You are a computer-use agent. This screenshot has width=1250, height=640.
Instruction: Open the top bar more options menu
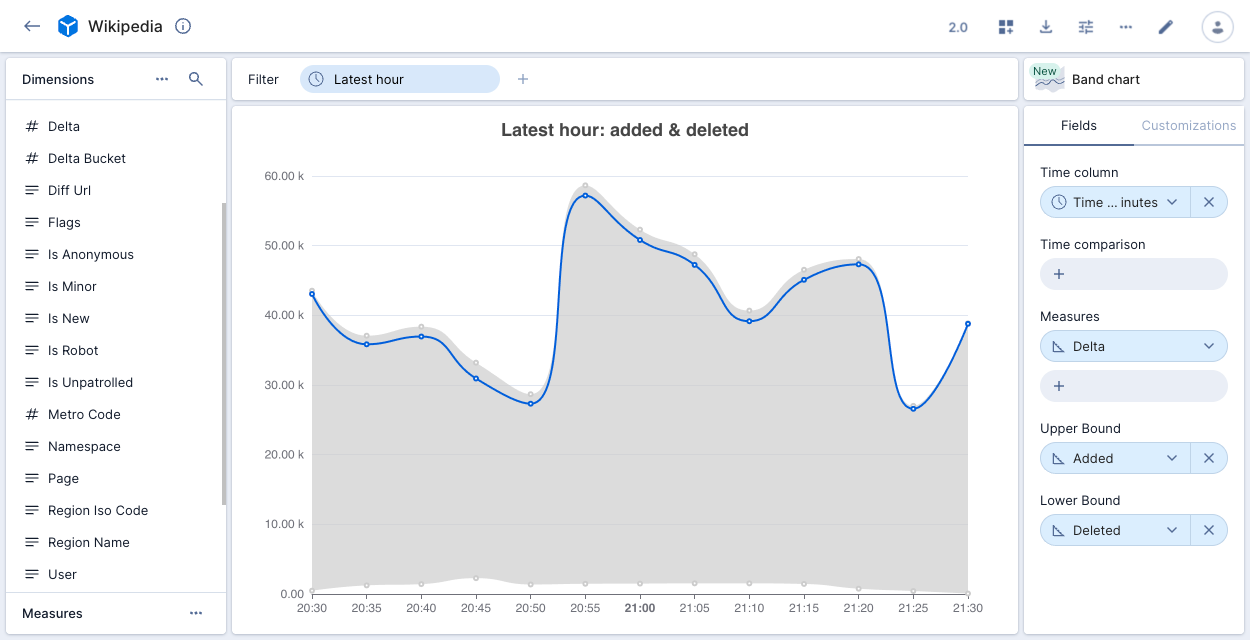(1126, 27)
